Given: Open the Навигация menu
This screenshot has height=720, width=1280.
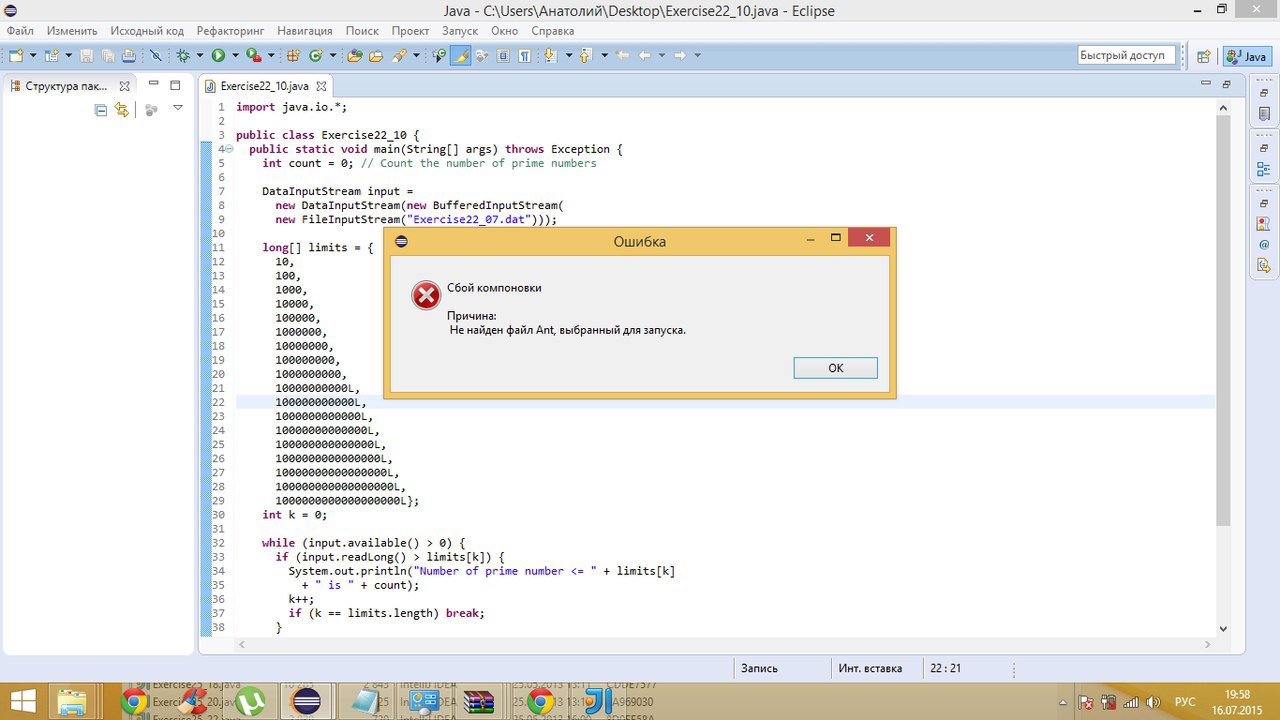Looking at the screenshot, I should point(305,31).
